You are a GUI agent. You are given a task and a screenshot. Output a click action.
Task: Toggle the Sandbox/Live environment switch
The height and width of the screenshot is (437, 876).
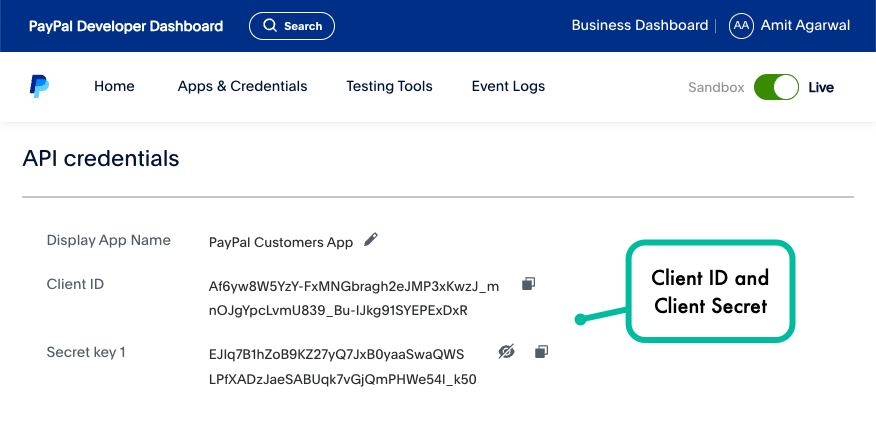click(776, 87)
